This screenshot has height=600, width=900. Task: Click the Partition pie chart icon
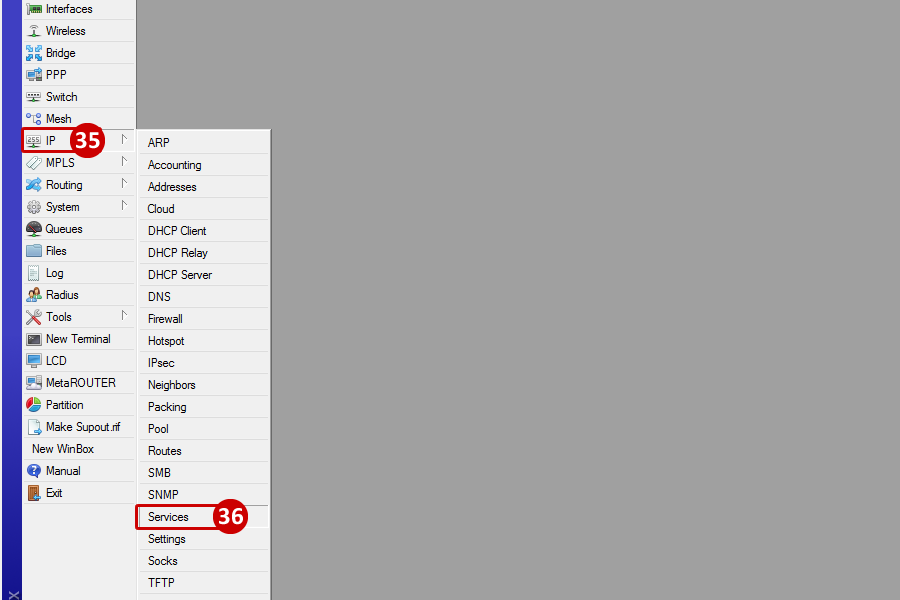(x=34, y=405)
